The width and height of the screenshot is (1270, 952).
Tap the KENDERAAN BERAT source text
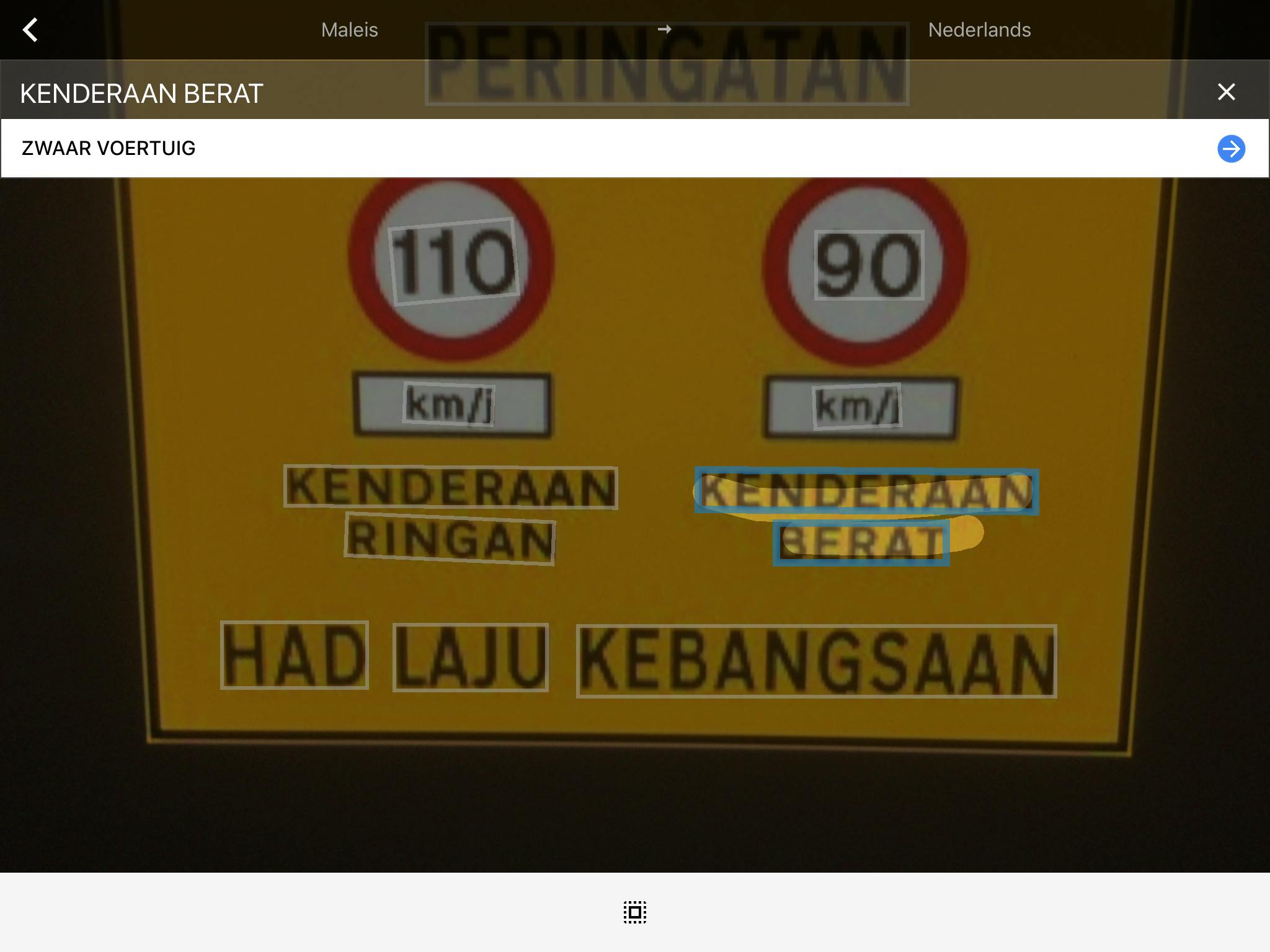pyautogui.click(x=141, y=94)
